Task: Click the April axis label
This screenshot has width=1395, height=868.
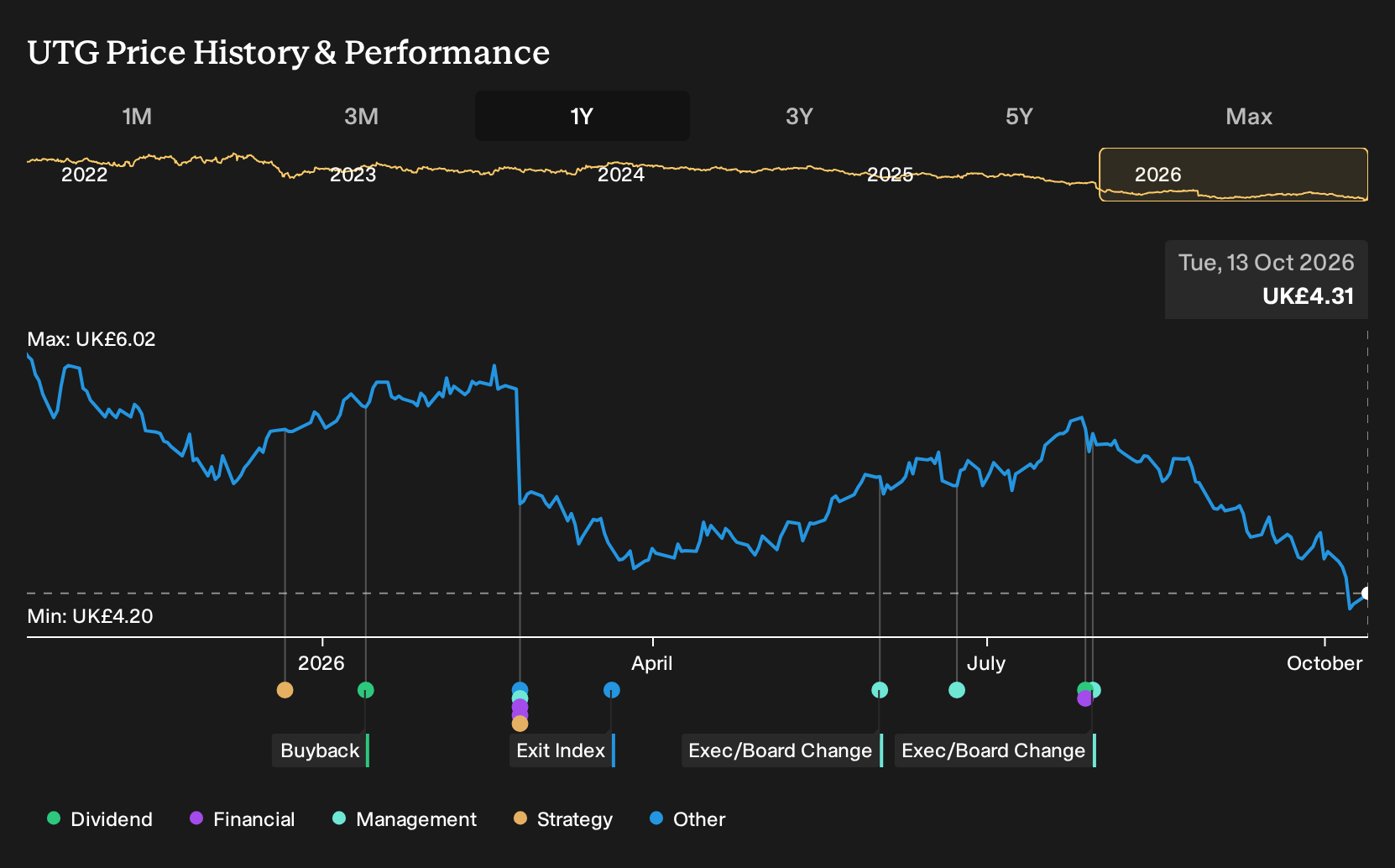Action: point(652,663)
